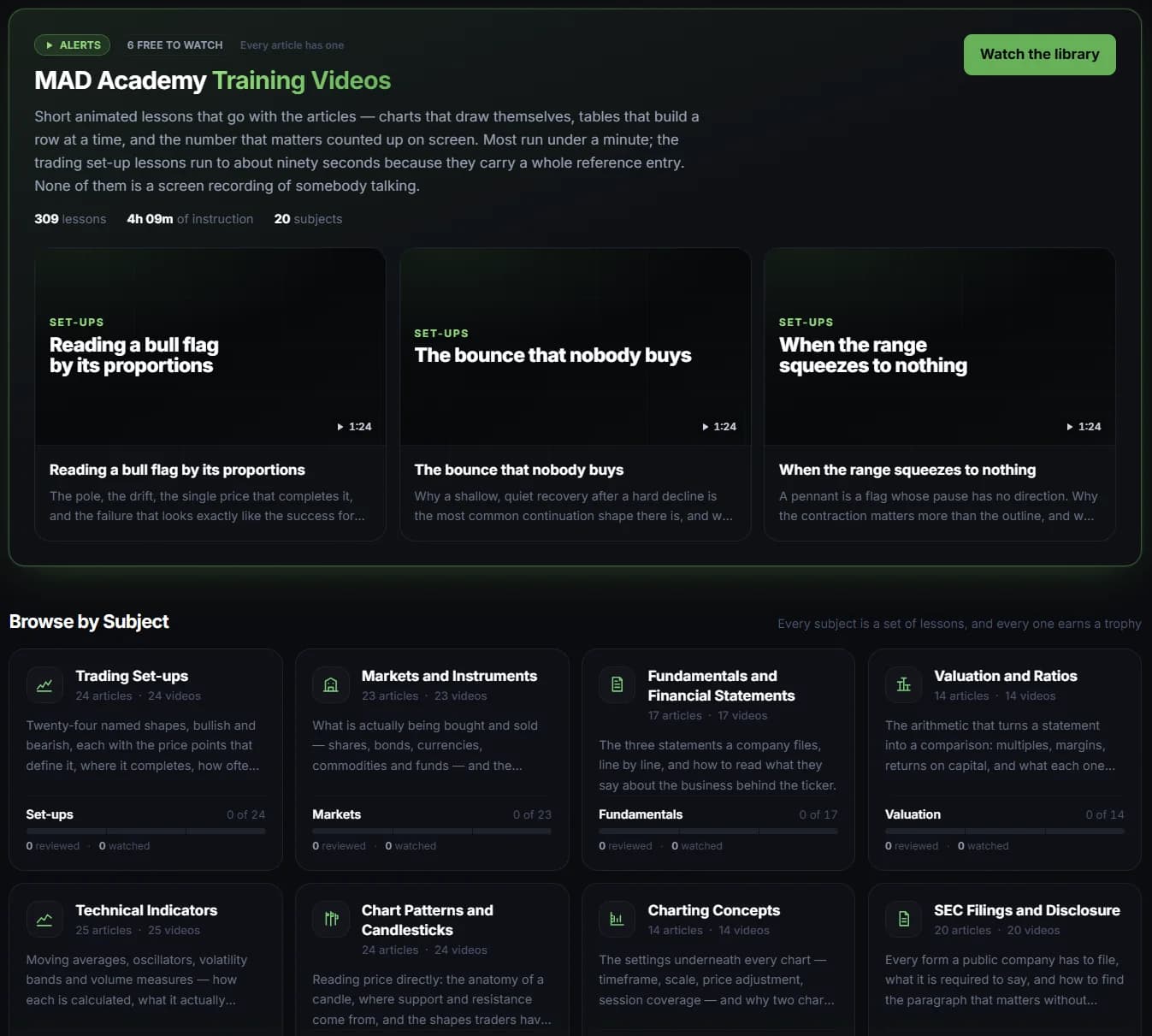Open Fundamentals and Financial Statements heading
The height and width of the screenshot is (1036, 1152).
[x=721, y=686]
